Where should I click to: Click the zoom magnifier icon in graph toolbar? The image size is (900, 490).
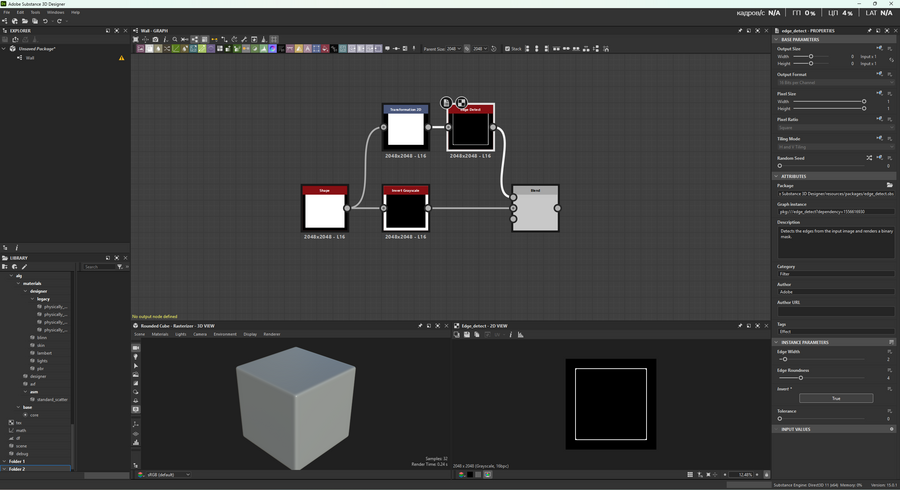click(x=175, y=40)
